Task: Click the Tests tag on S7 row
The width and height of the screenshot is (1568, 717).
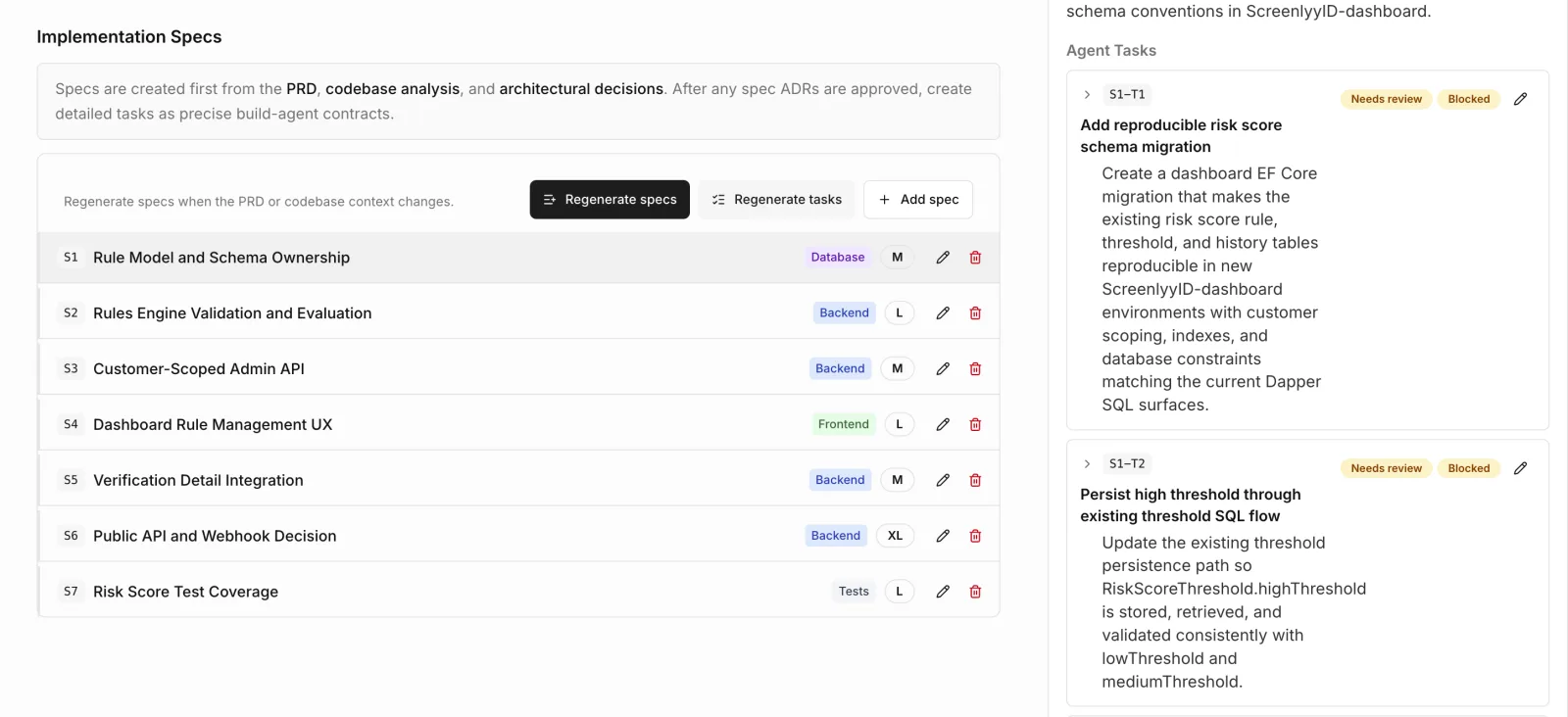Action: (x=854, y=592)
